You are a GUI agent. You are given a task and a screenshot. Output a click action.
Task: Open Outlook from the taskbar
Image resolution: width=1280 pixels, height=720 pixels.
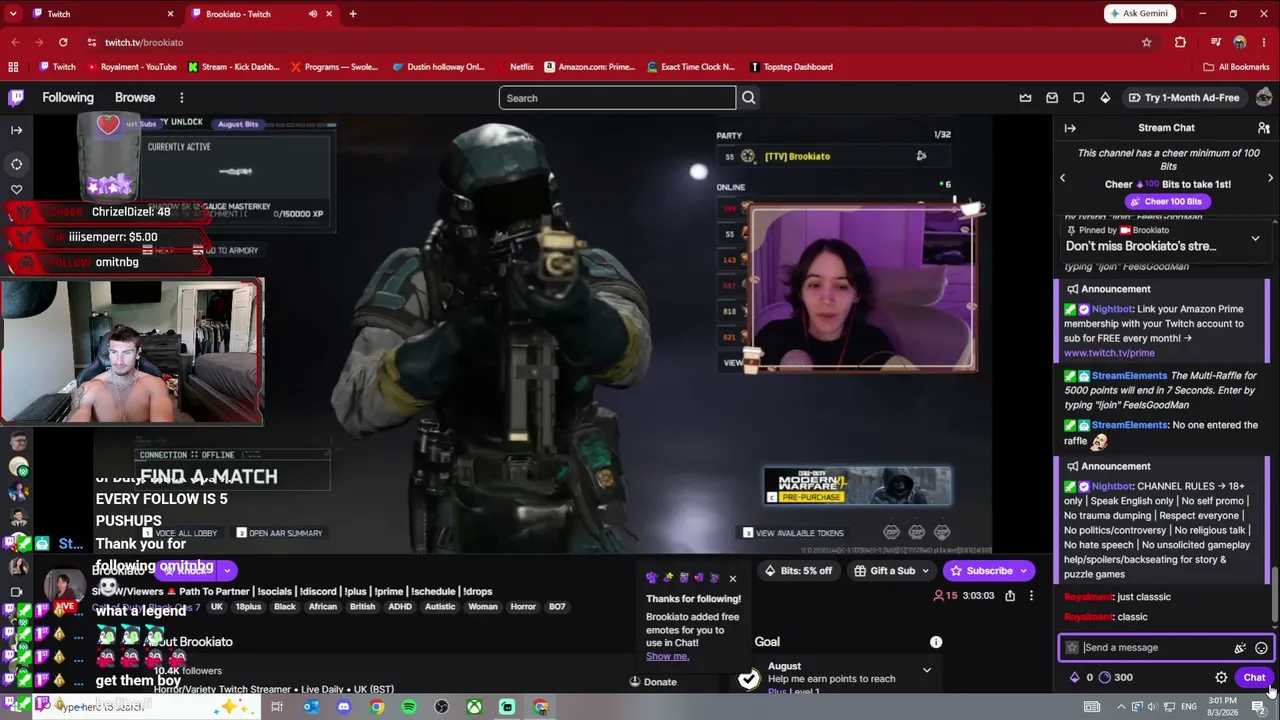click(x=311, y=707)
